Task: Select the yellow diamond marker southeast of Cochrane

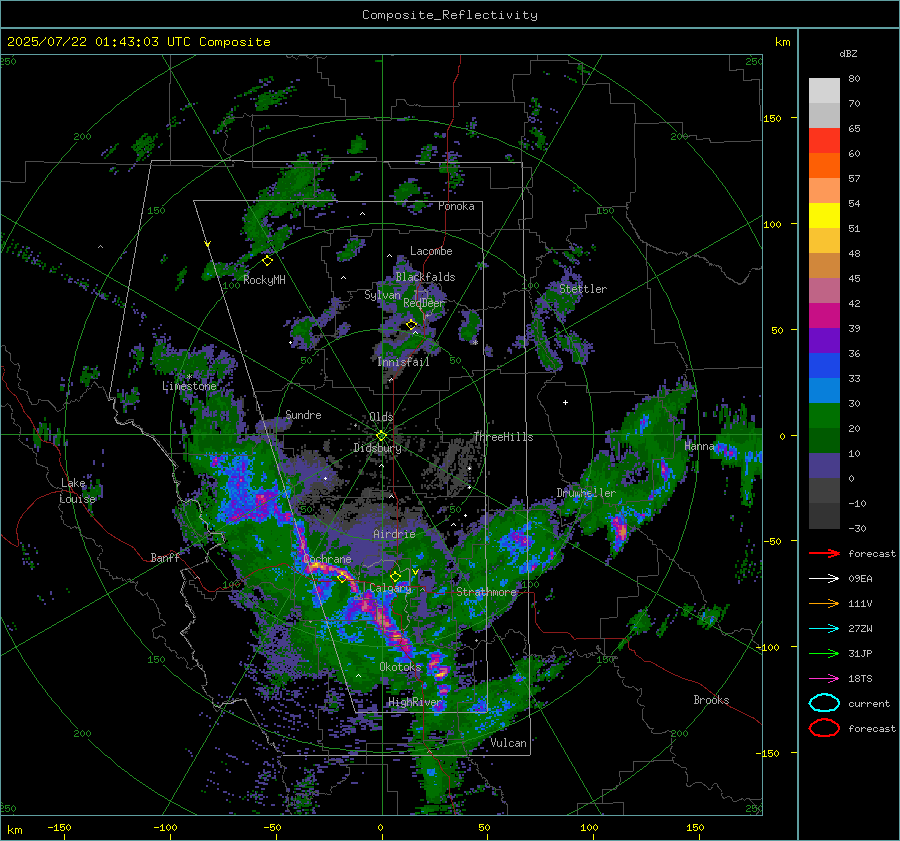Action: click(x=342, y=578)
